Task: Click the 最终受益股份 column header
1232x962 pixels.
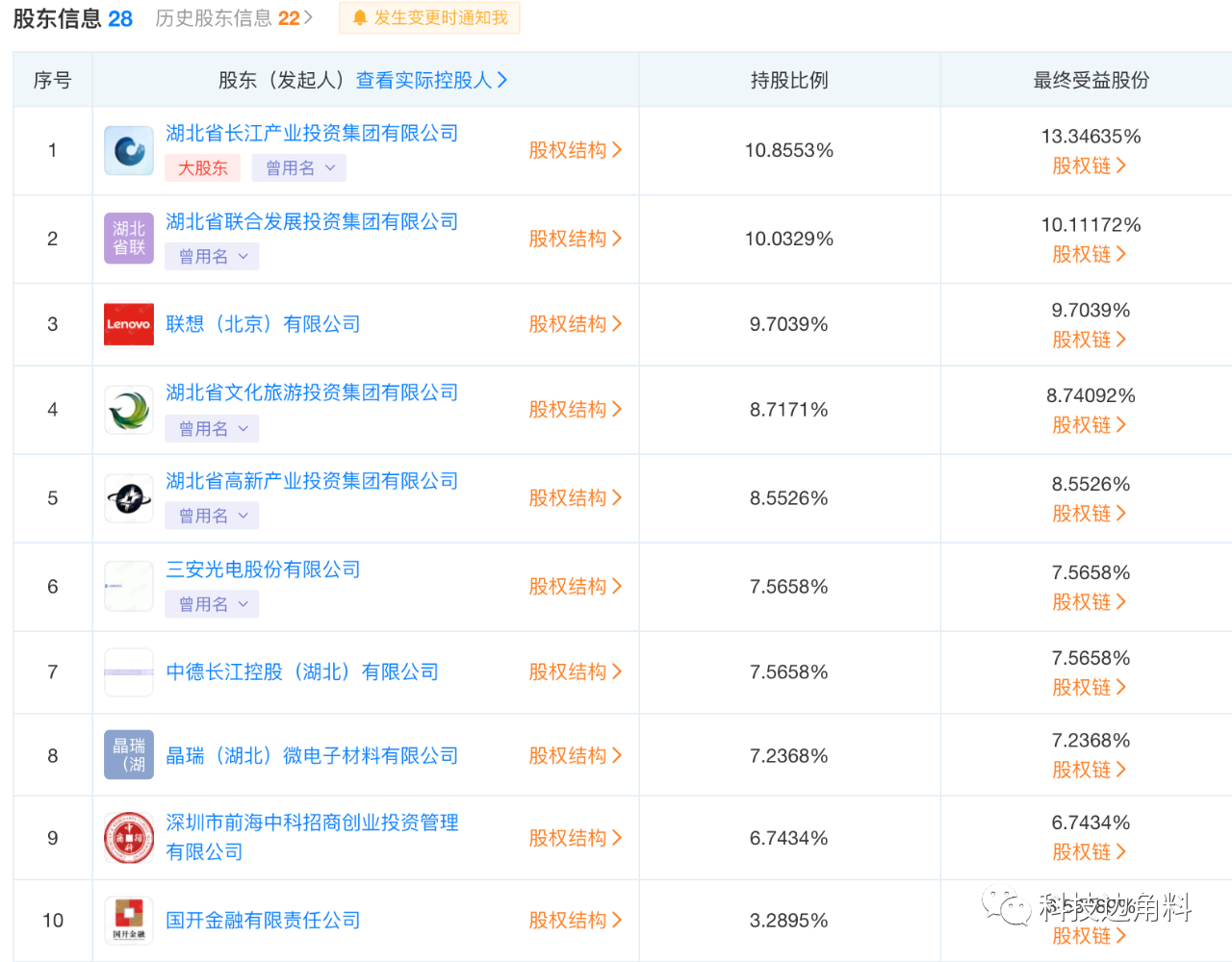Action: [1091, 81]
